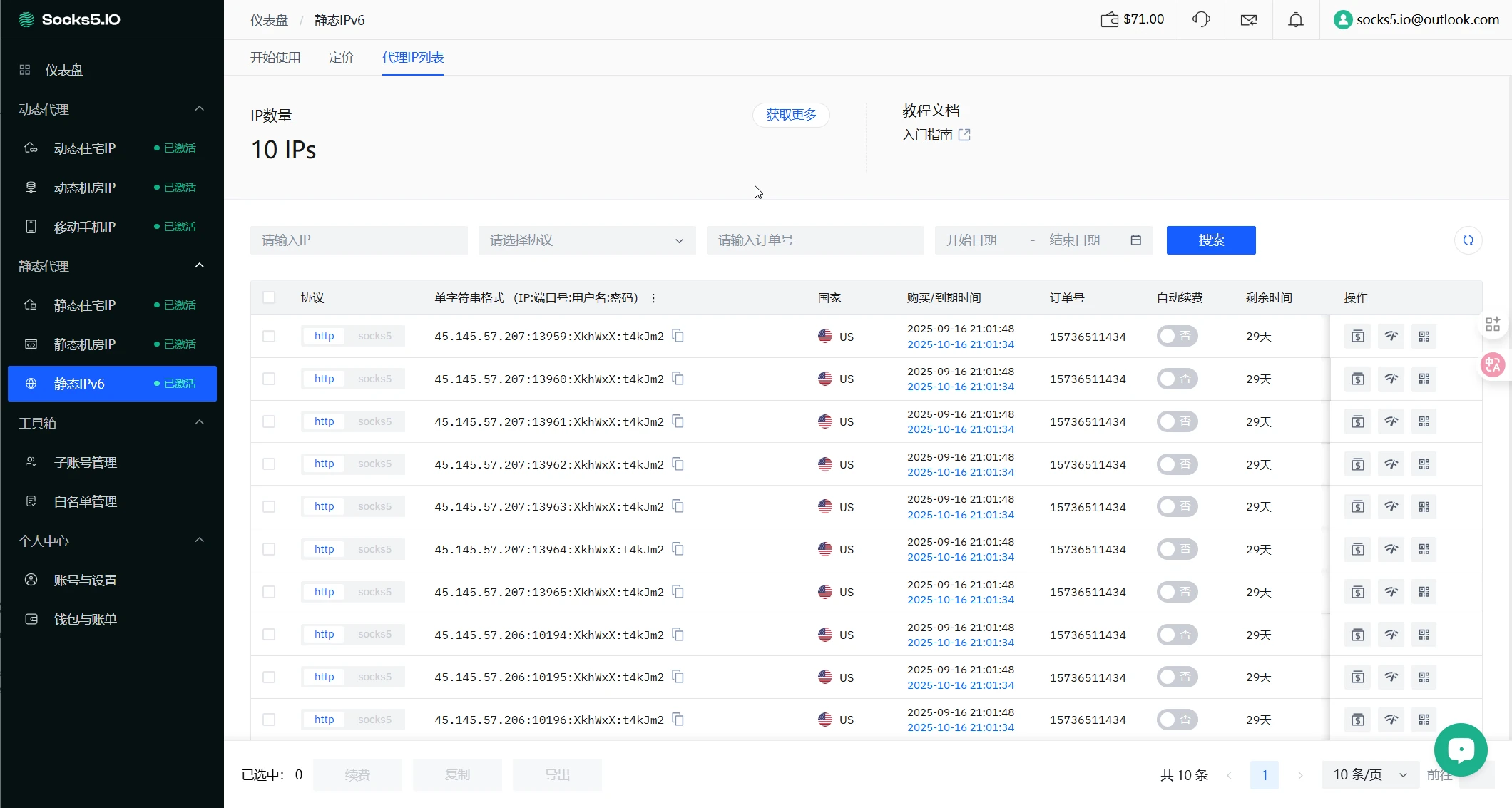Open 静态机房IP in sidebar
This screenshot has width=1512, height=808.
click(x=112, y=344)
